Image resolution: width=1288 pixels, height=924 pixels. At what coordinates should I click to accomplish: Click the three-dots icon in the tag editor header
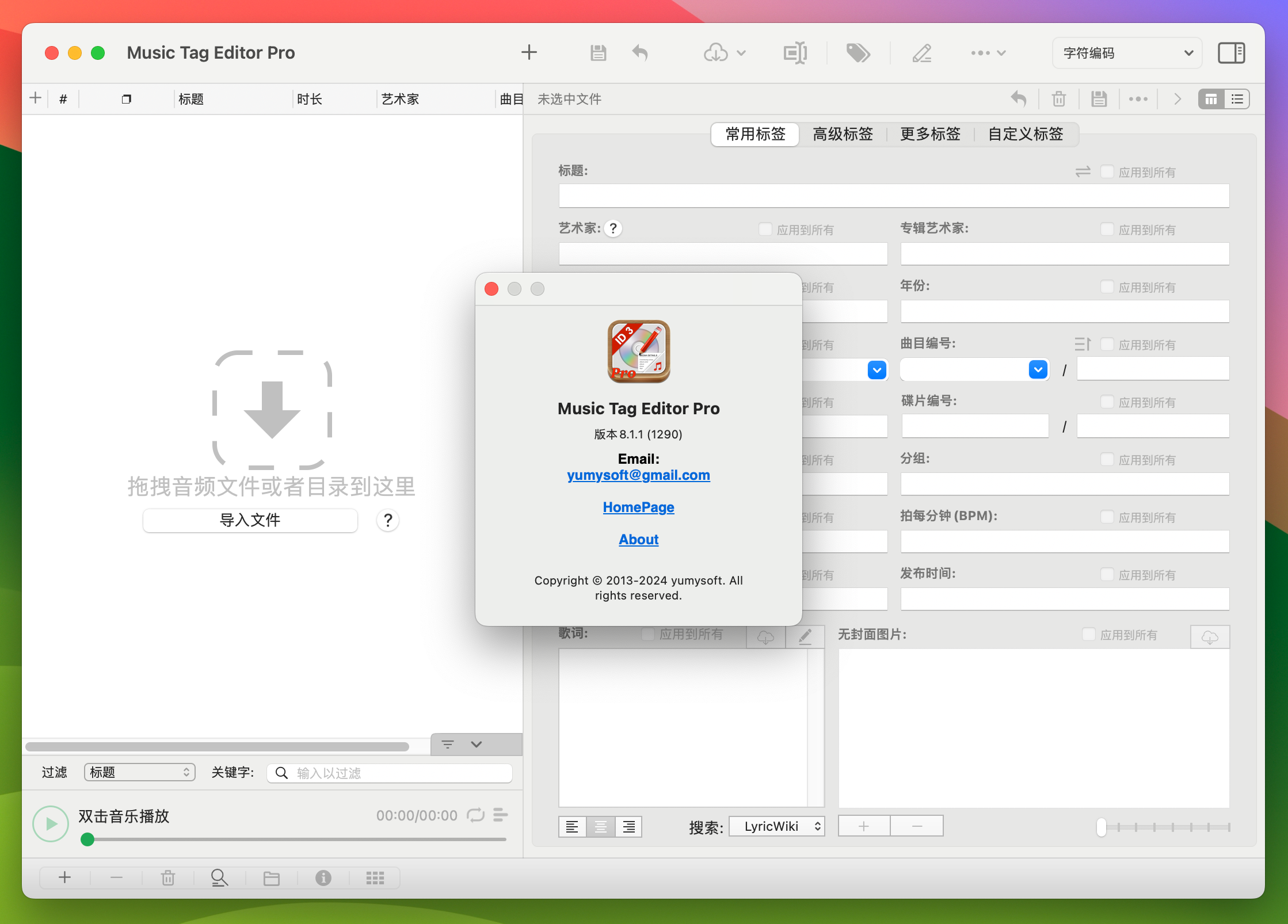[x=1138, y=99]
